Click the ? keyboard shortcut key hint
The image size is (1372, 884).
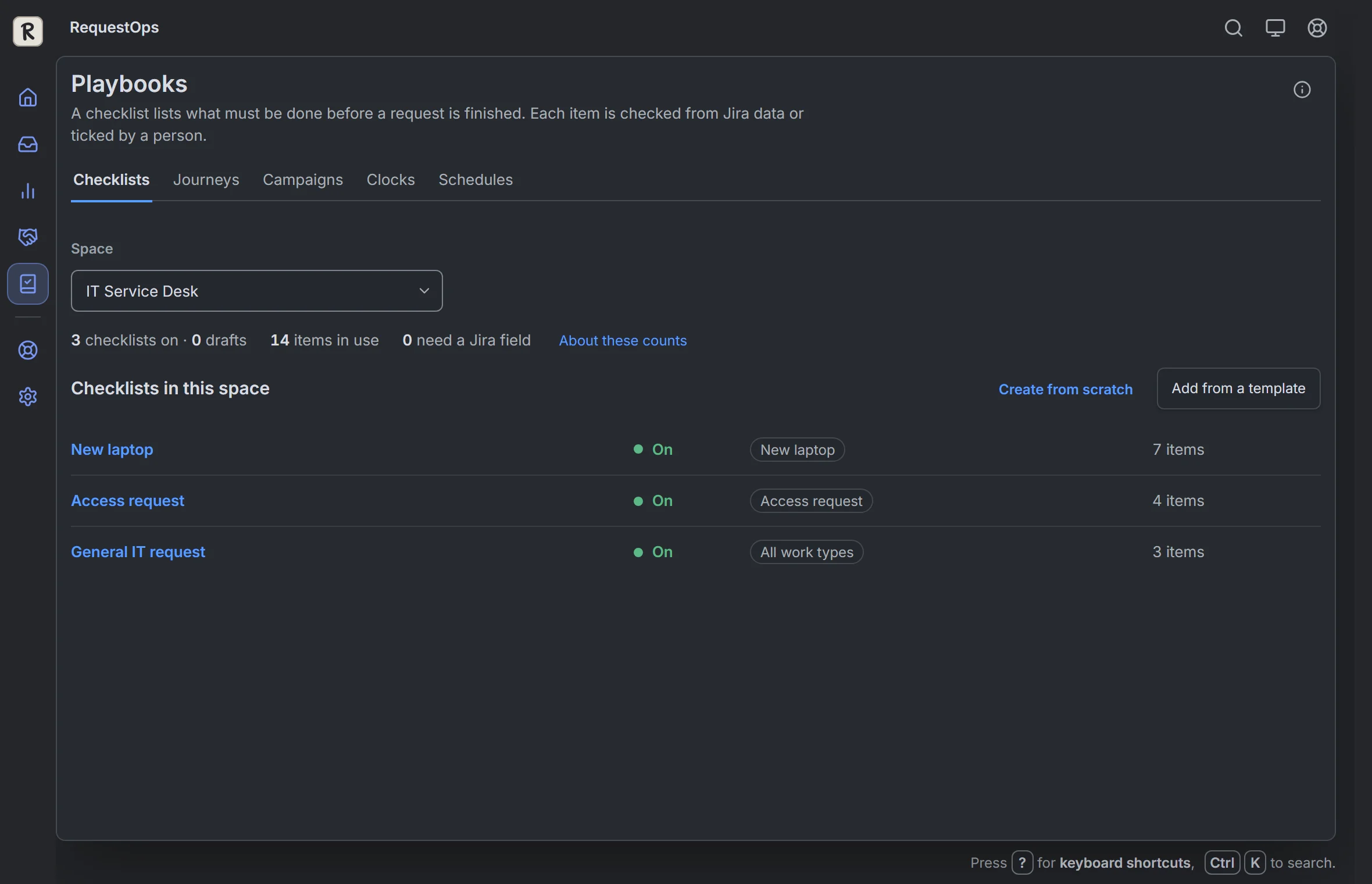(1022, 862)
